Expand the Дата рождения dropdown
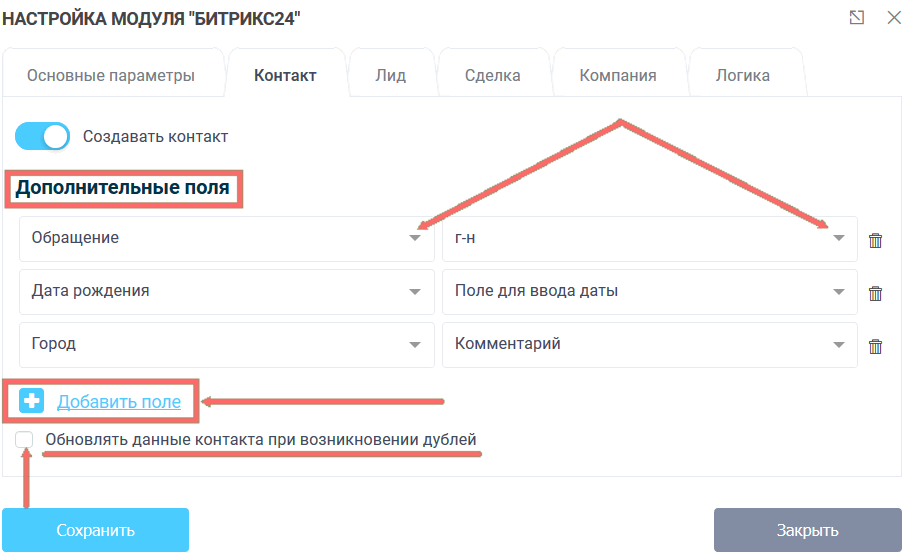The width and height of the screenshot is (904, 553). (226, 292)
